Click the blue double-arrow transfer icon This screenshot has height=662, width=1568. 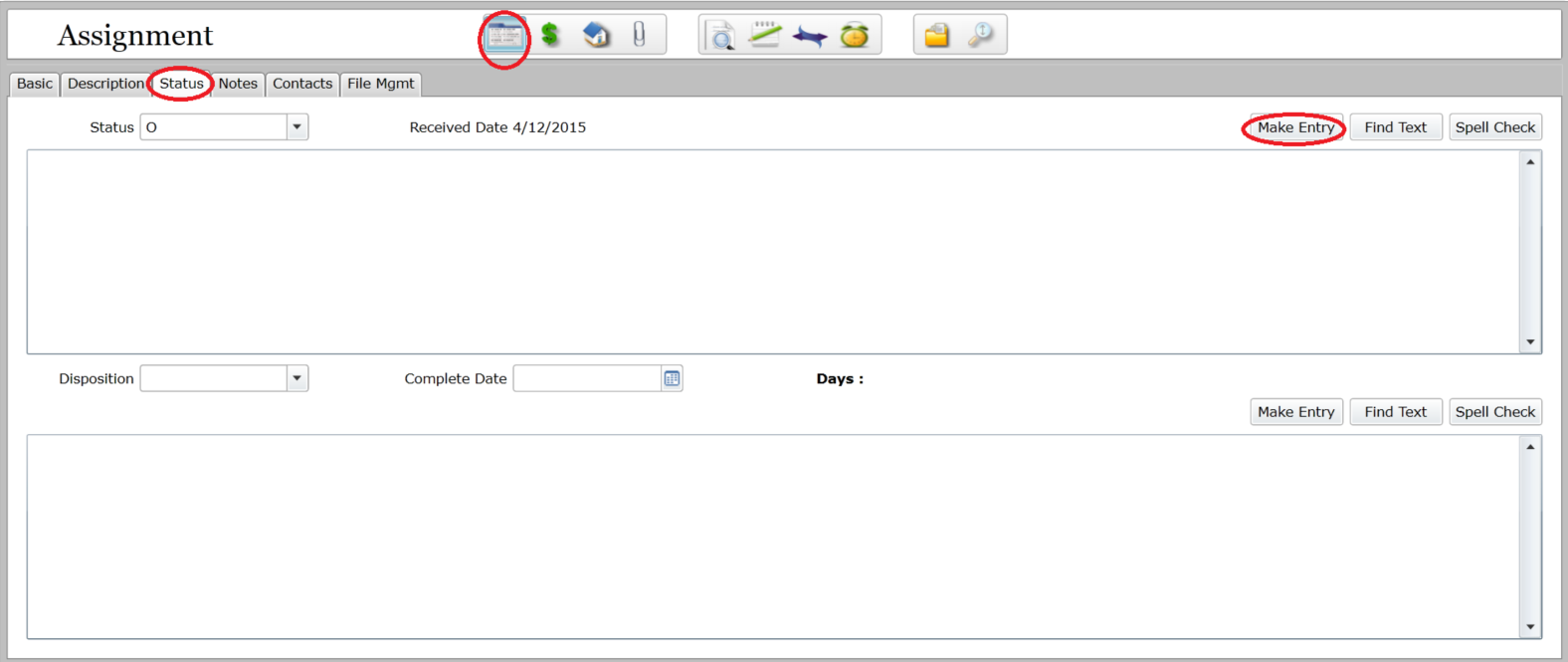[810, 37]
